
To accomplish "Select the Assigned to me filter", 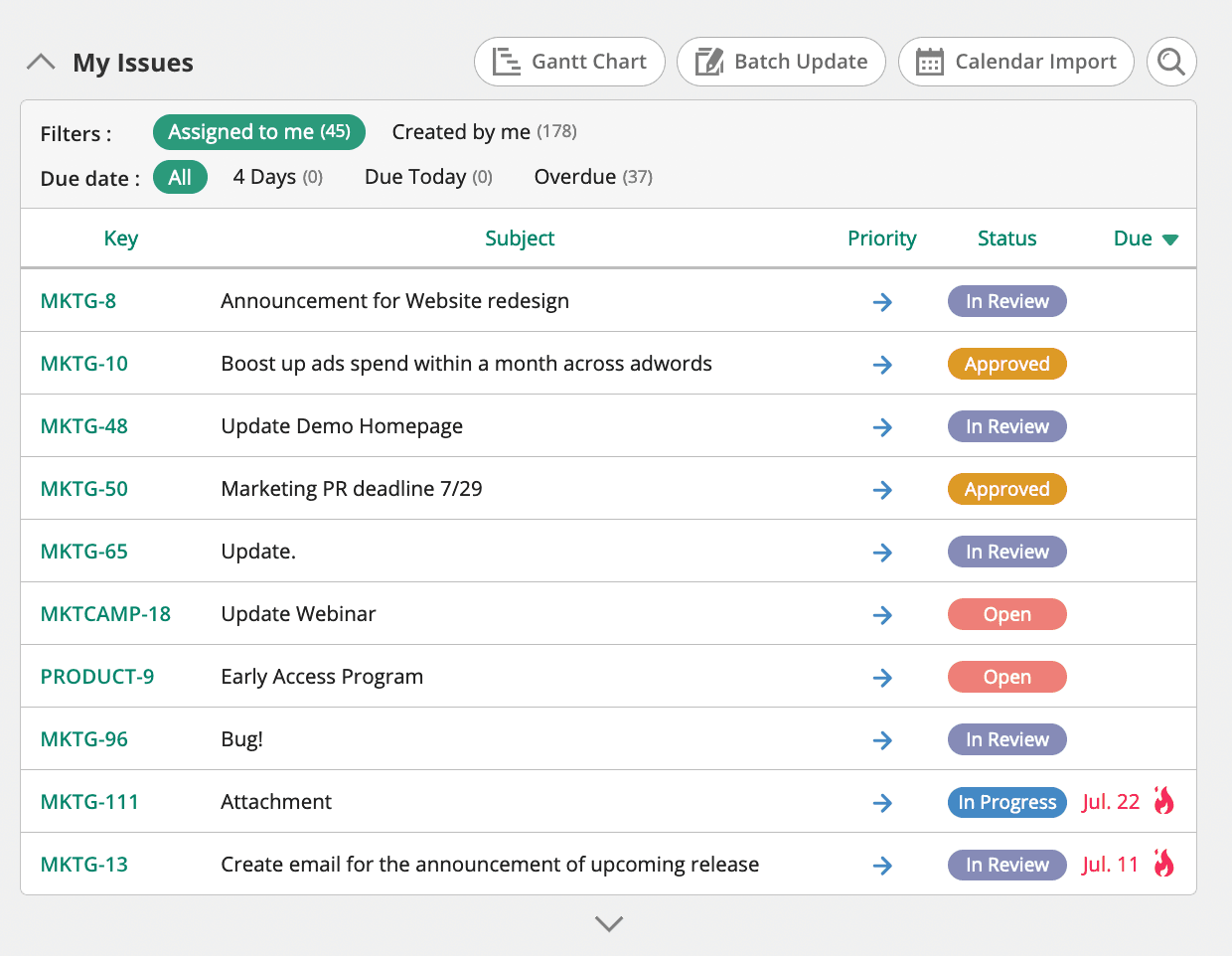I will 258,132.
